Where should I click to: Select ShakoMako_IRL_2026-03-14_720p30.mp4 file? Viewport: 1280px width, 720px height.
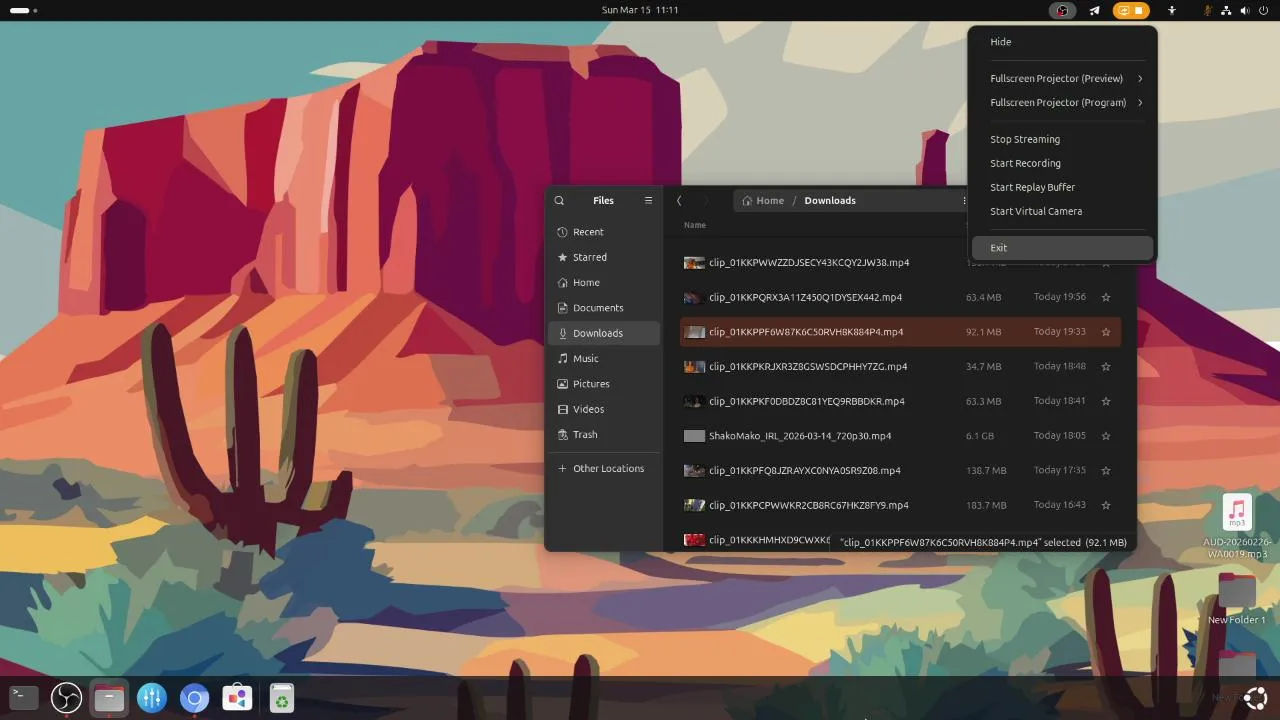pyautogui.click(x=800, y=436)
